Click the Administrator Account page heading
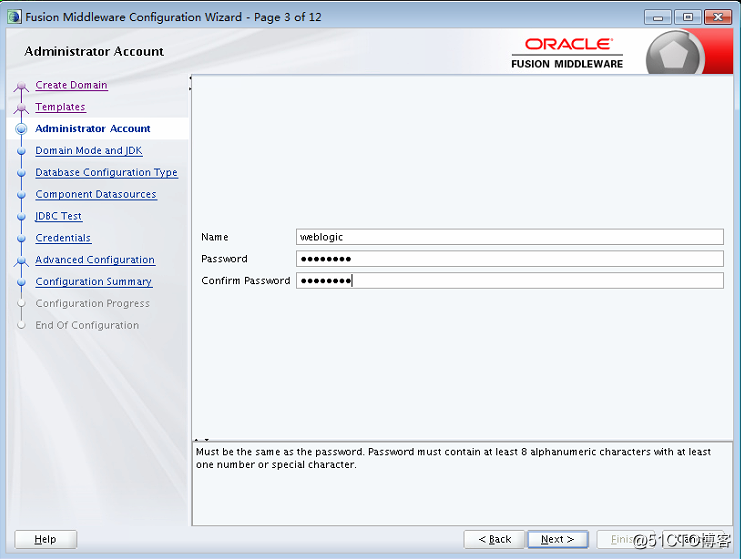Image resolution: width=741 pixels, height=559 pixels. [94, 51]
